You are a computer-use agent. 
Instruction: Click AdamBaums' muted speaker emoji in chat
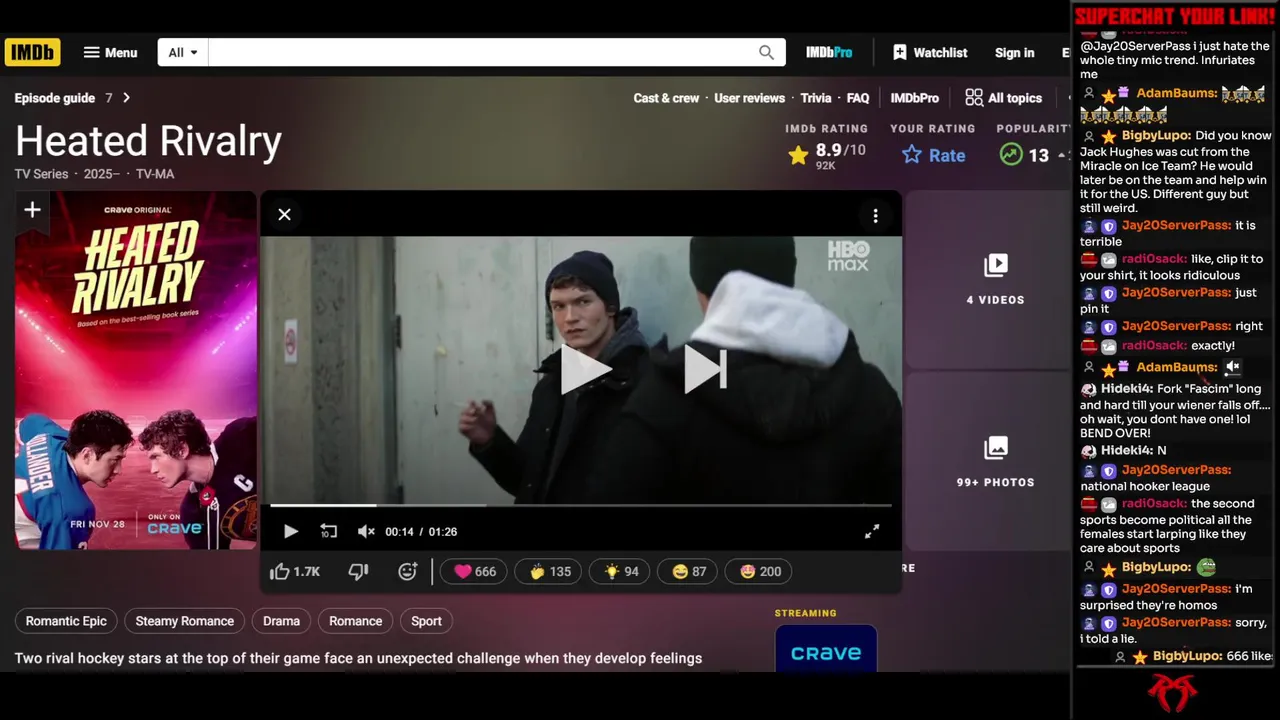(1233, 367)
